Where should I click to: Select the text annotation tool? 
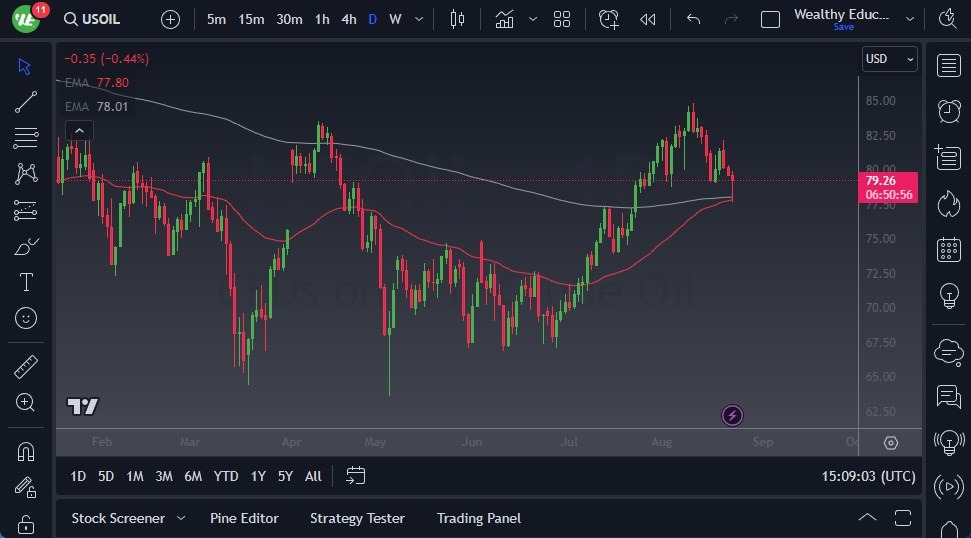click(x=26, y=282)
